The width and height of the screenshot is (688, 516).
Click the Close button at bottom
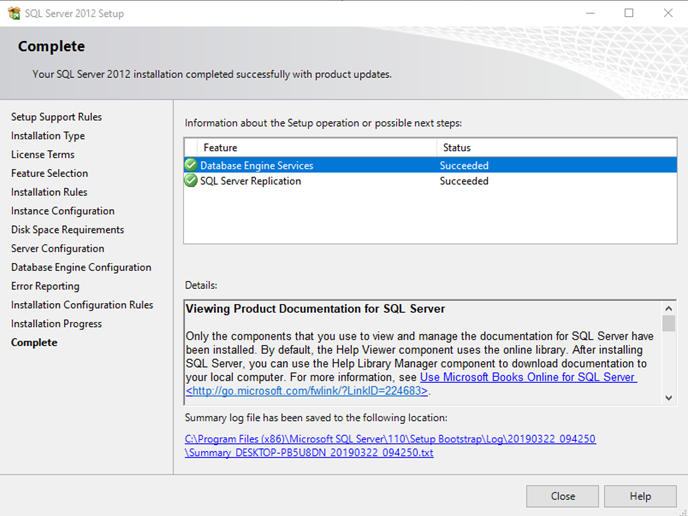click(x=563, y=496)
